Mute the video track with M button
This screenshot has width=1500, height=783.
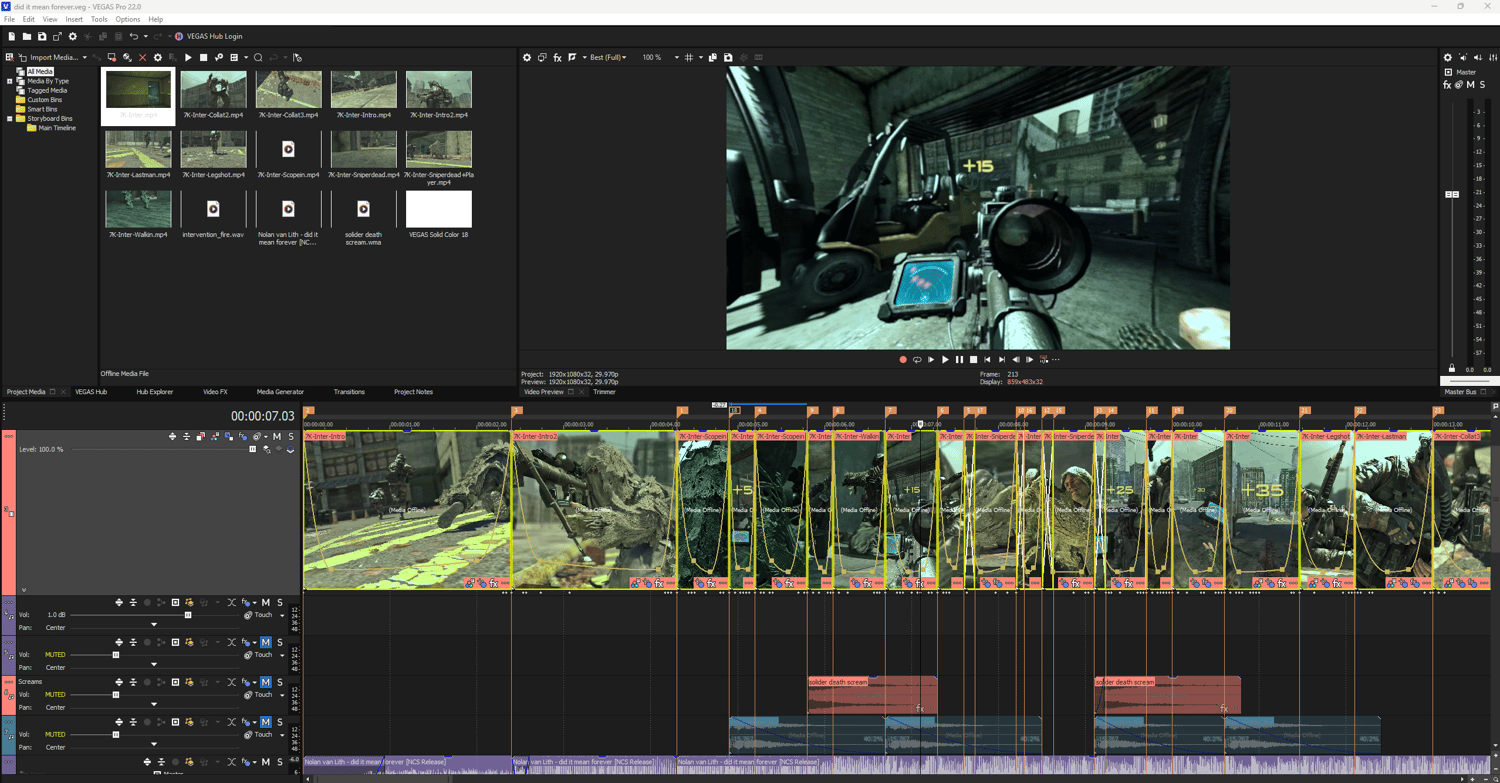pyautogui.click(x=277, y=437)
